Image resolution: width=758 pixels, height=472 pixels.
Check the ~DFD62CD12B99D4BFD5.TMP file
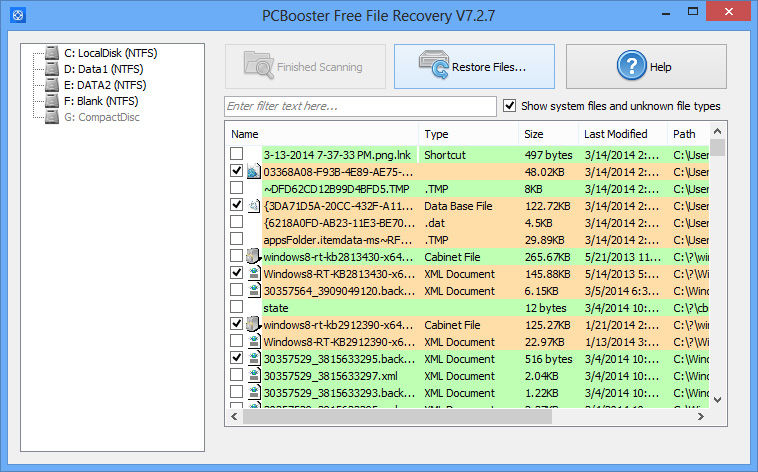[236, 188]
